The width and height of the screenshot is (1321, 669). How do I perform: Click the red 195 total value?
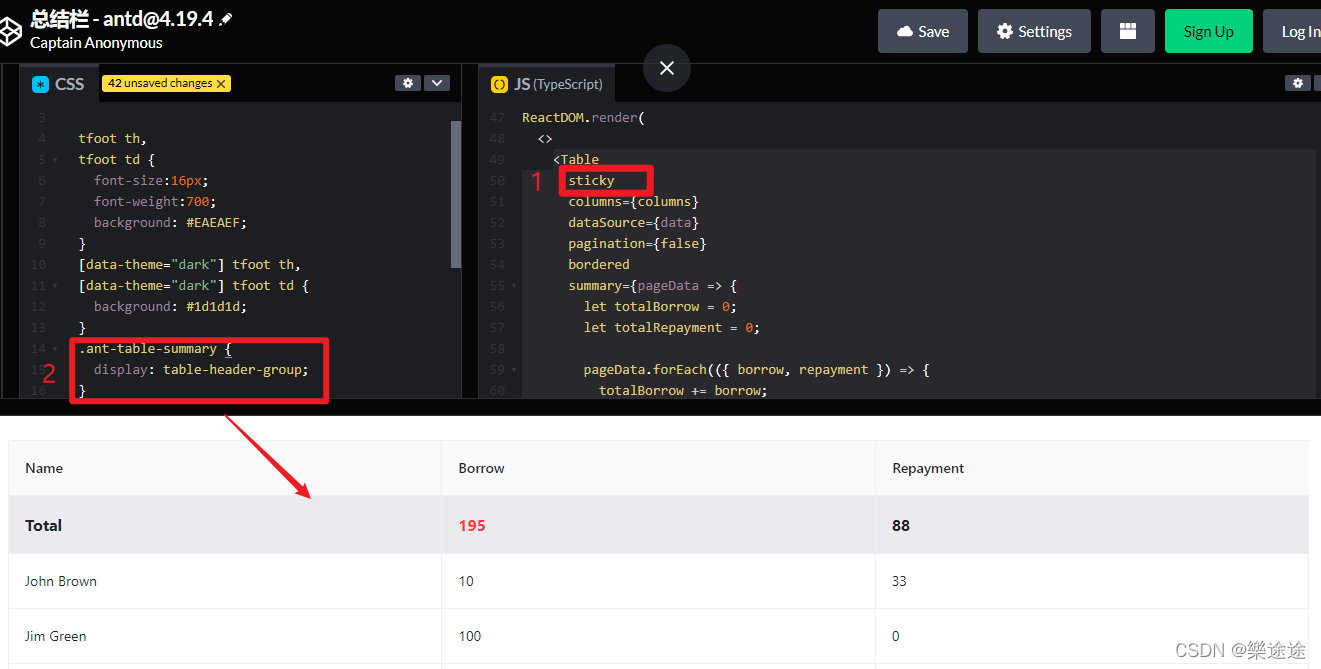pos(472,525)
